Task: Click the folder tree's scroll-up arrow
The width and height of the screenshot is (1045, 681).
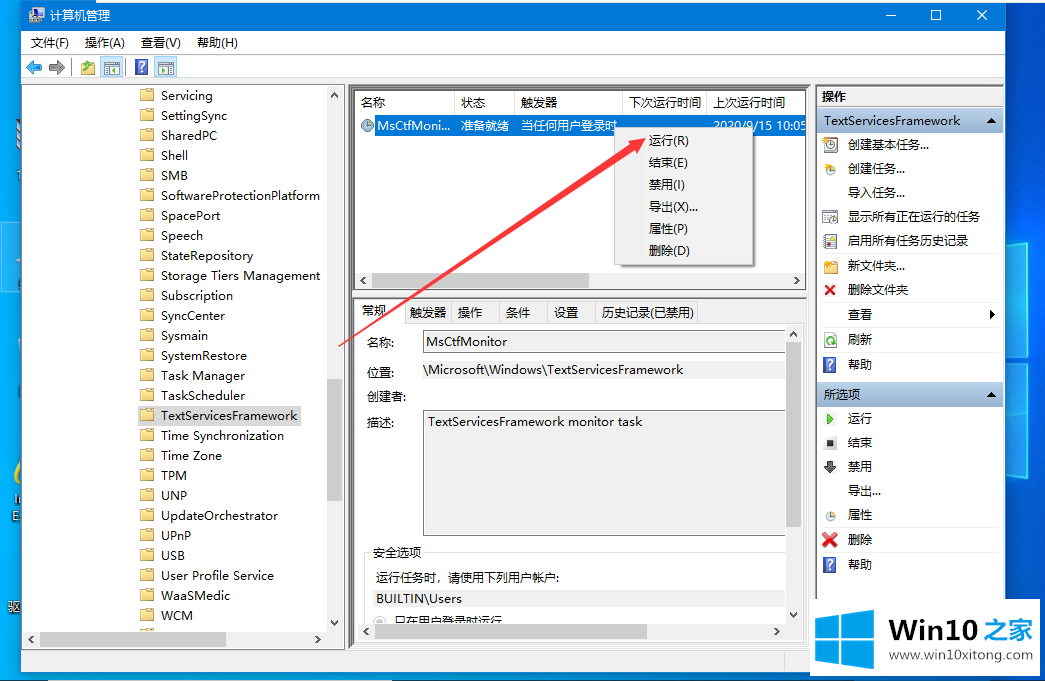Action: click(335, 94)
